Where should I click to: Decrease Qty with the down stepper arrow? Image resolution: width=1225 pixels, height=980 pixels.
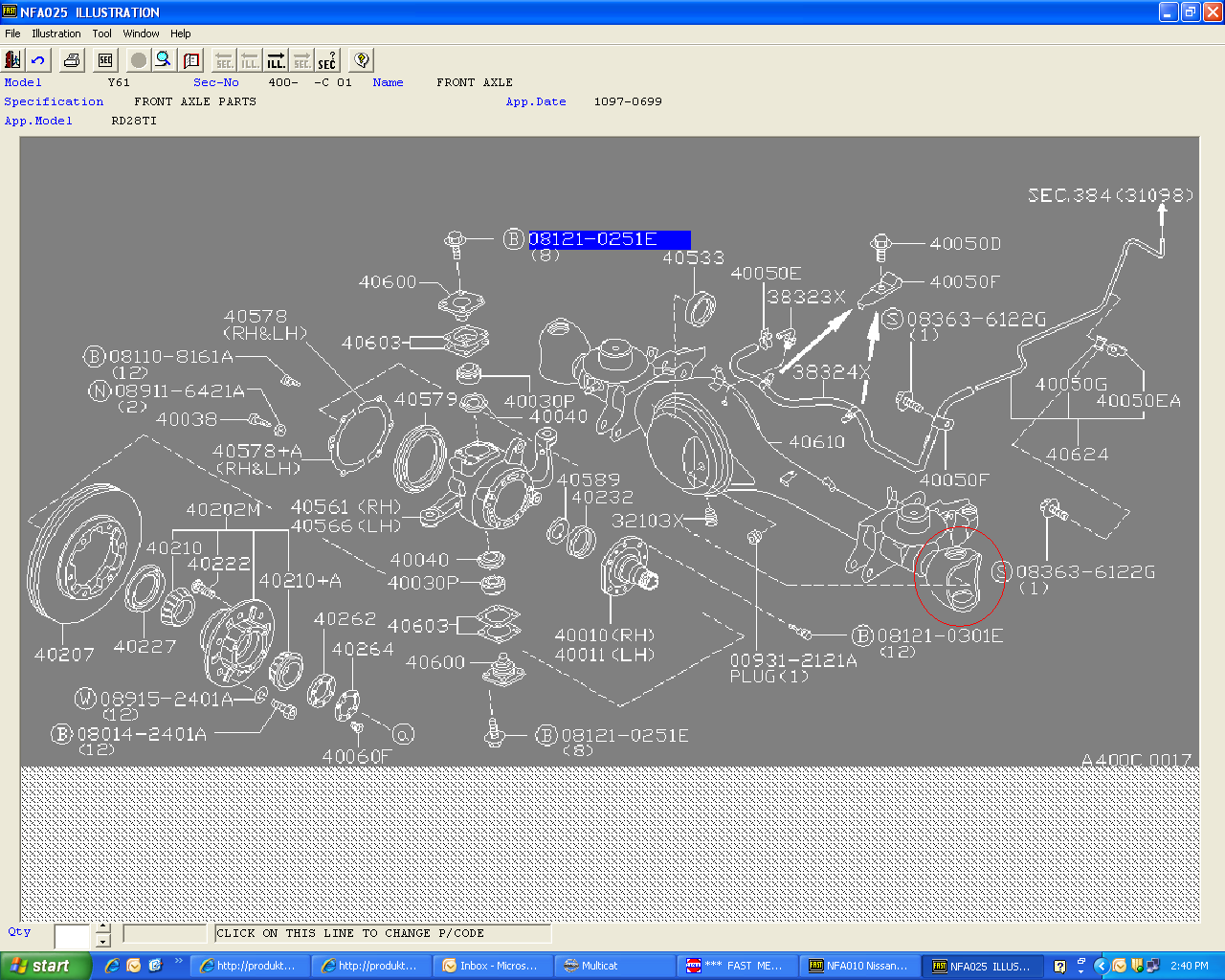point(103,942)
